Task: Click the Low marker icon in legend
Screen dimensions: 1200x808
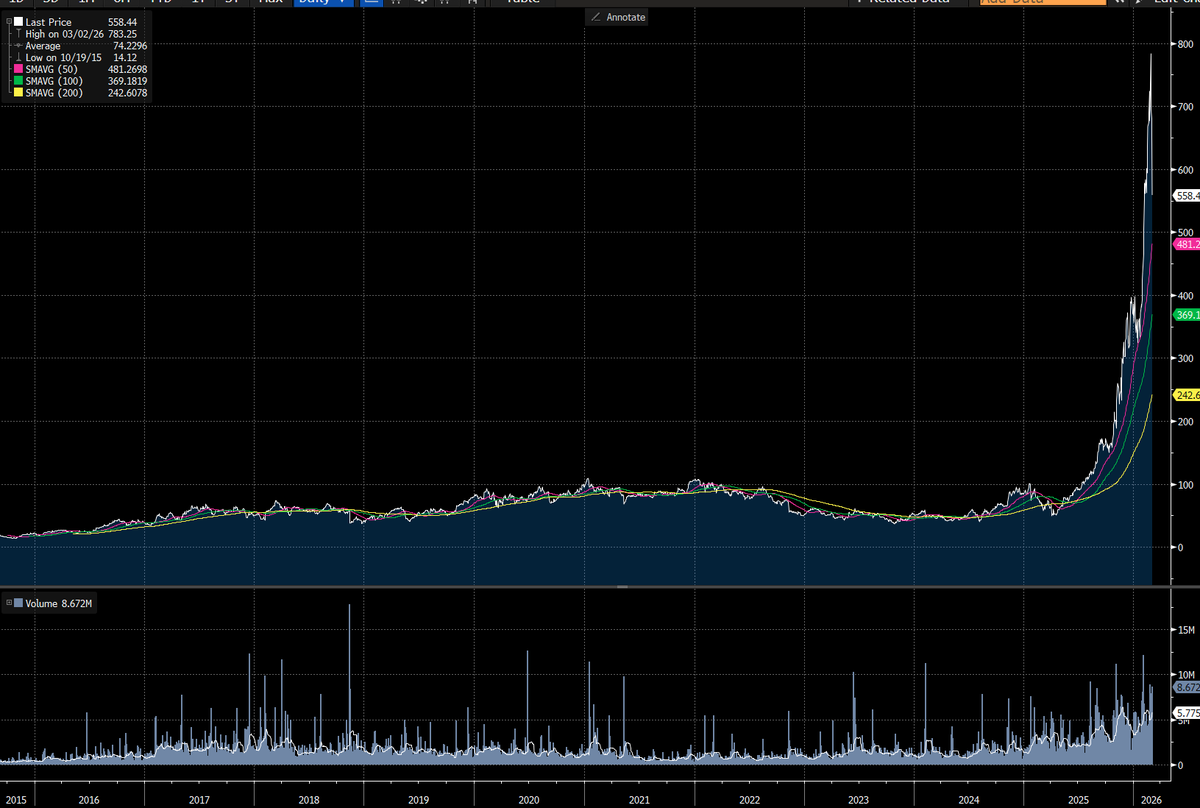Action: point(19,58)
